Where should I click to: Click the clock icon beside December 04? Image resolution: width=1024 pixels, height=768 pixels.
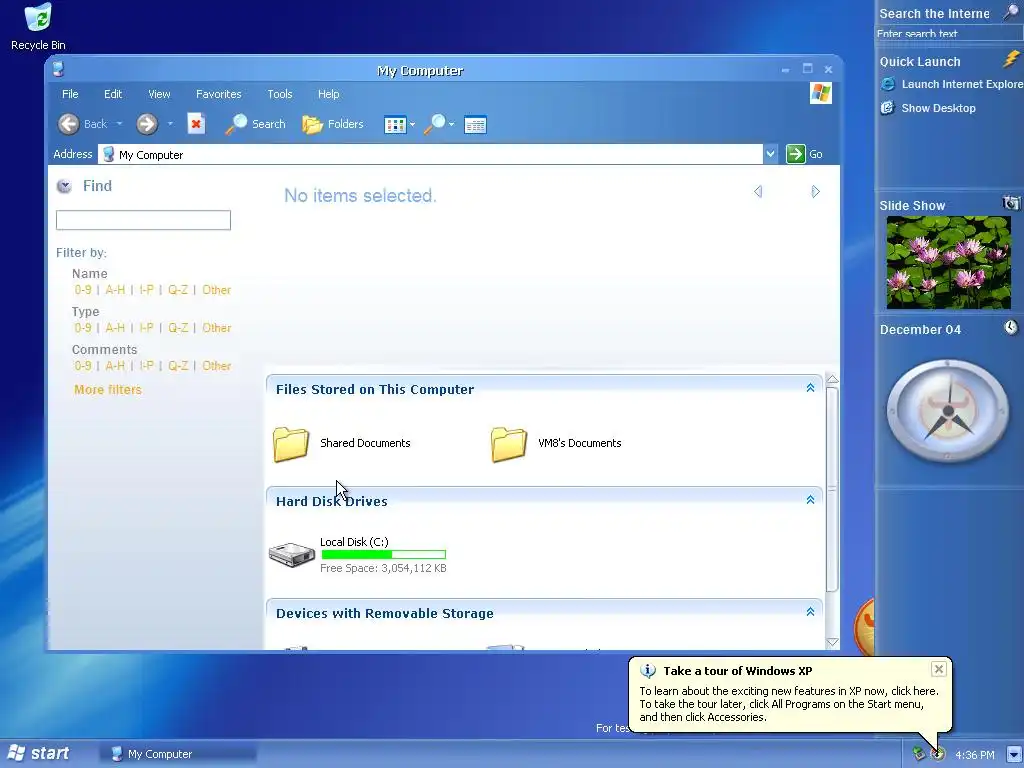coord(1011,327)
